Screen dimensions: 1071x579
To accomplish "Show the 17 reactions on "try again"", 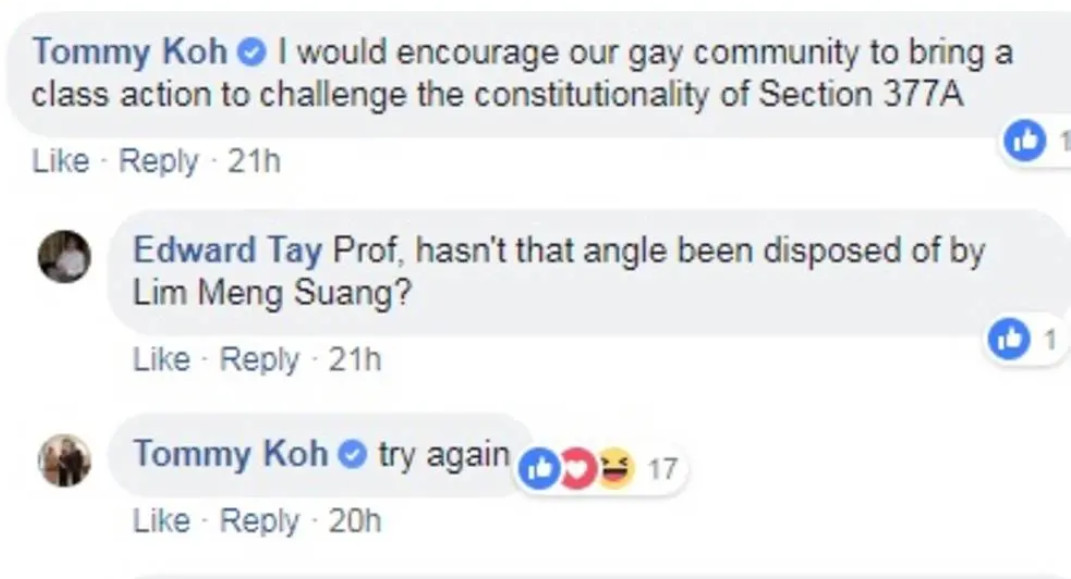I will point(662,469).
